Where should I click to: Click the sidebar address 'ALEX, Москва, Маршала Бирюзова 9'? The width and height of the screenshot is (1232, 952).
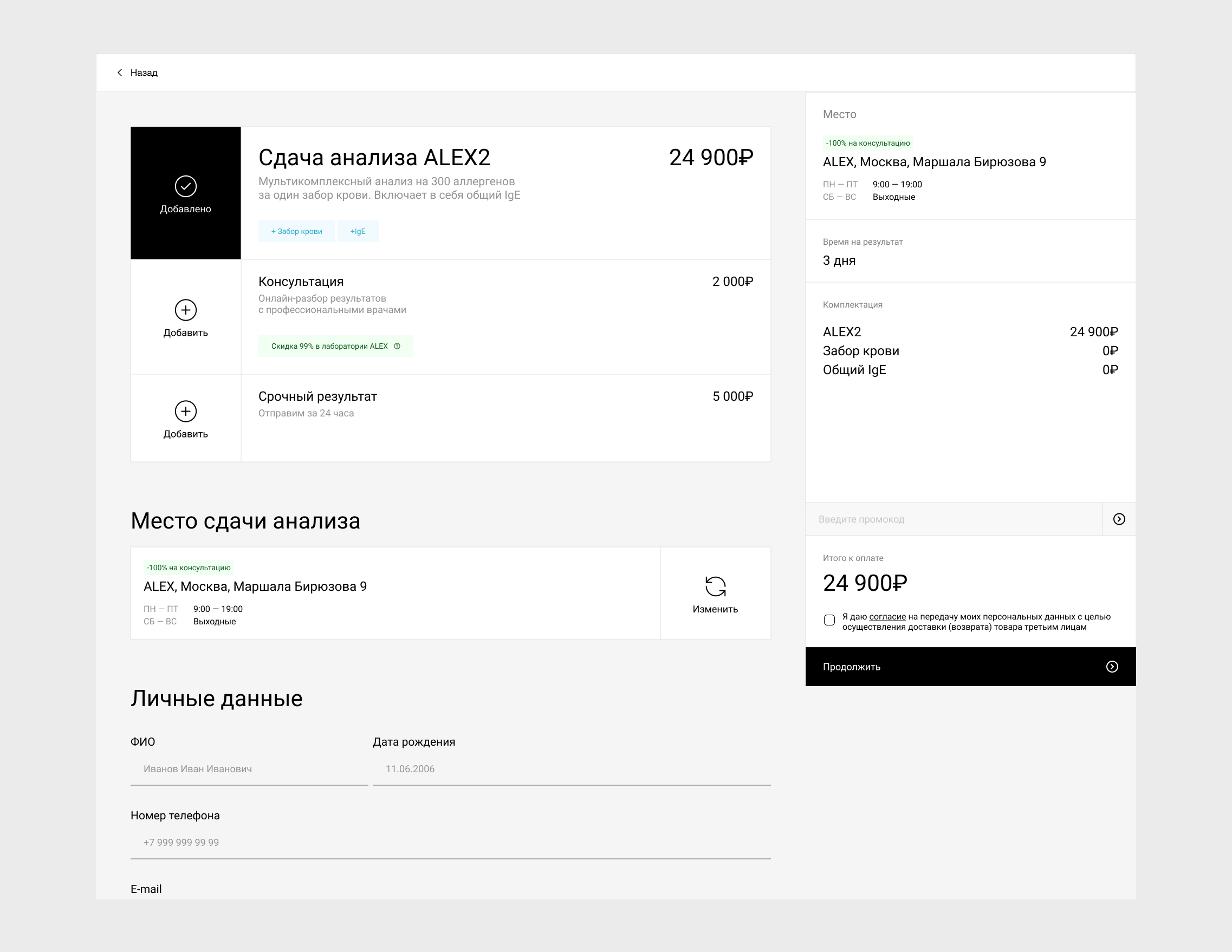coord(934,162)
